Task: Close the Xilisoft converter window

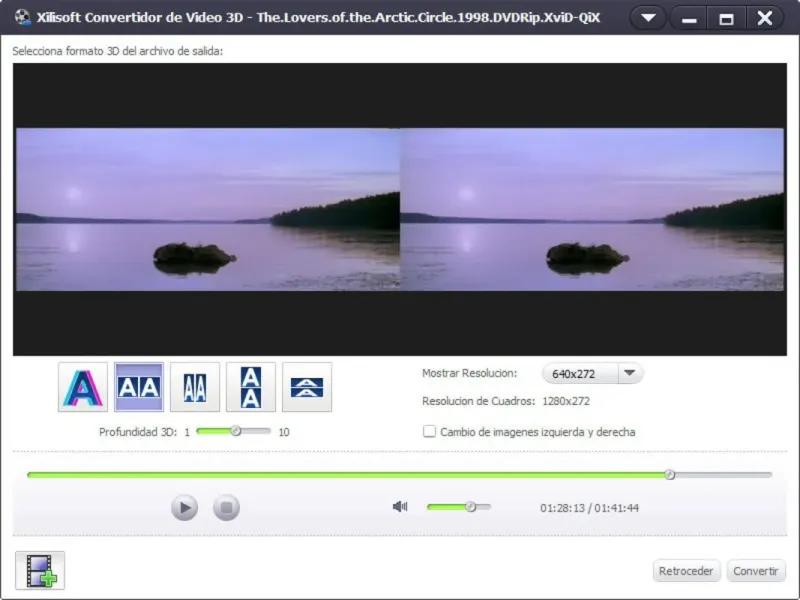Action: (x=765, y=18)
